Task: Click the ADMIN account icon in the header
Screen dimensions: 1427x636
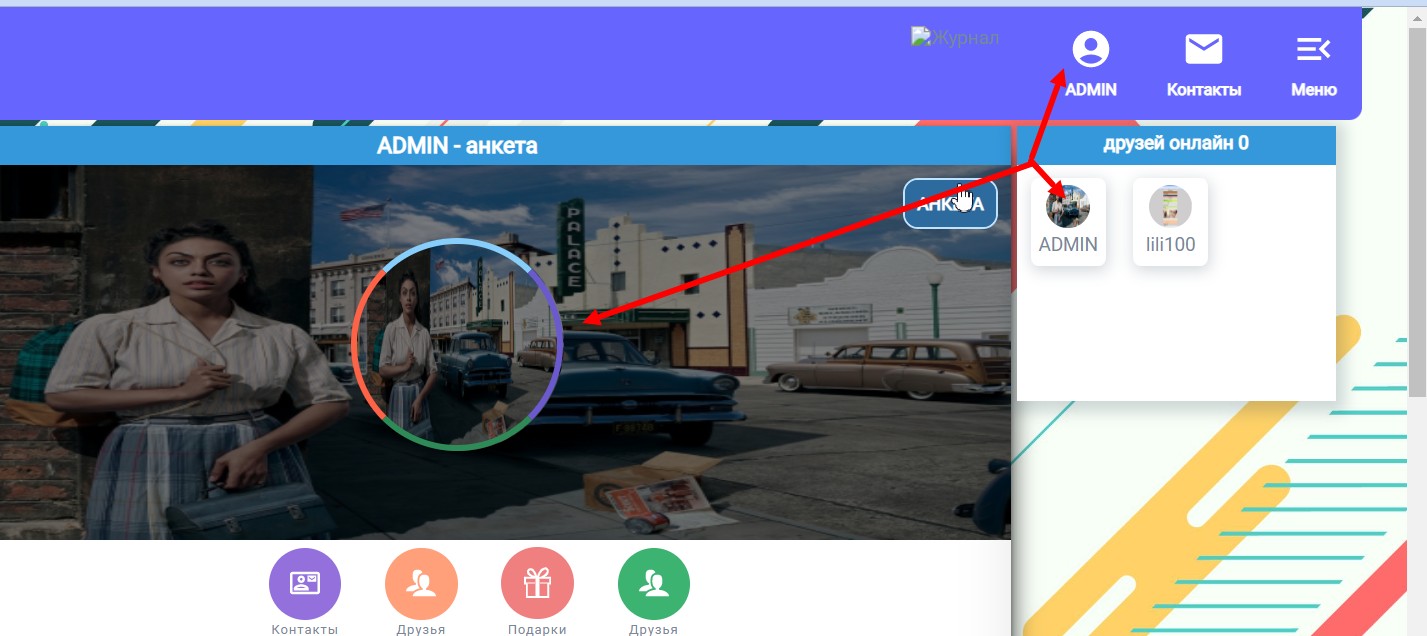Action: click(x=1090, y=49)
